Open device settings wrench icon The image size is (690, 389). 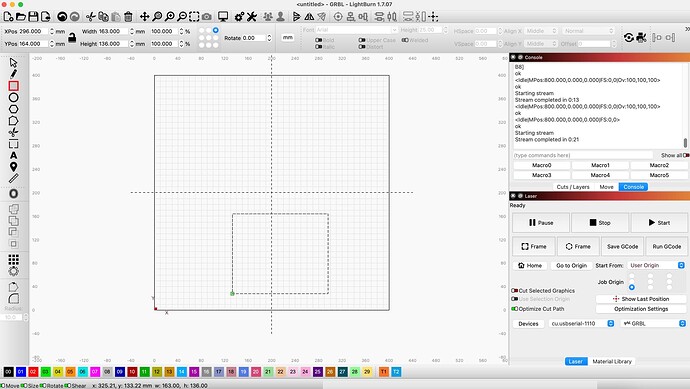click(252, 17)
